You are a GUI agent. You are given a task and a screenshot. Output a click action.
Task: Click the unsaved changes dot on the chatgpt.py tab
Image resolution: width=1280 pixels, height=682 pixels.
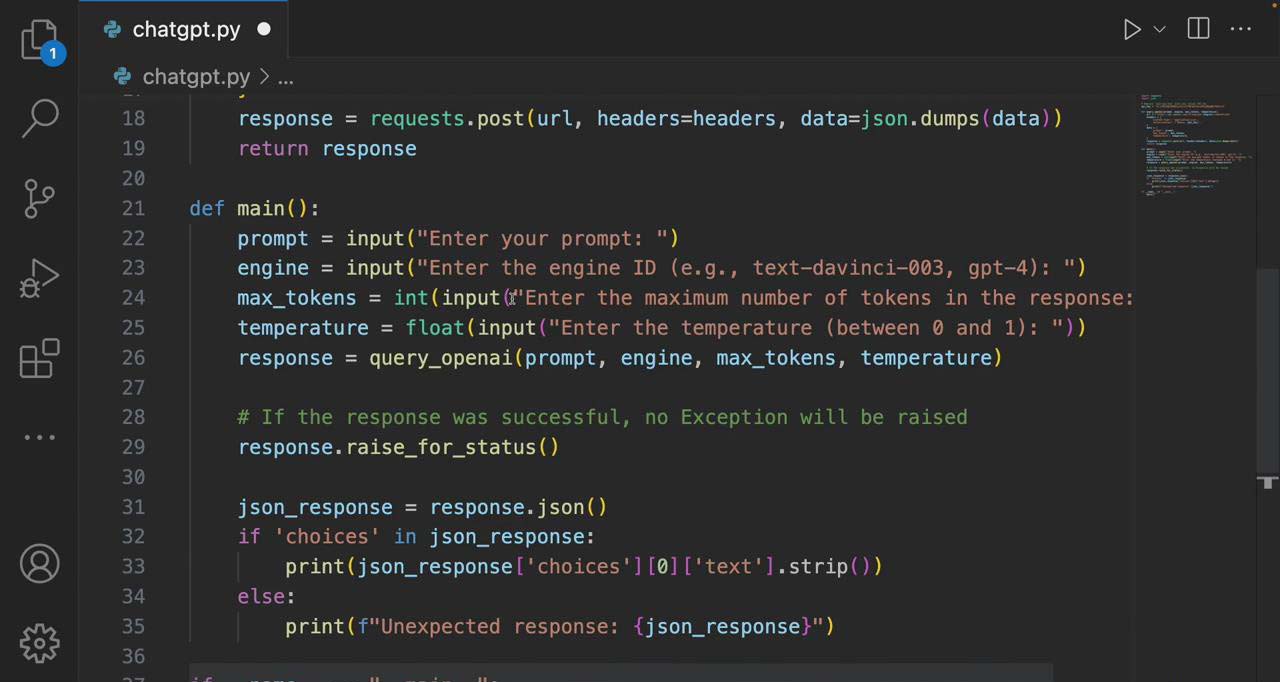(x=264, y=29)
